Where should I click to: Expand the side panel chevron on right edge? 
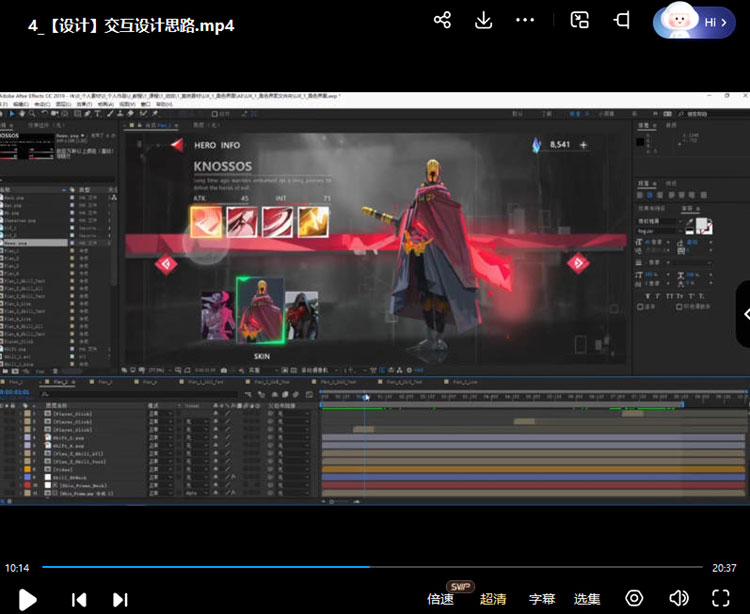(746, 314)
